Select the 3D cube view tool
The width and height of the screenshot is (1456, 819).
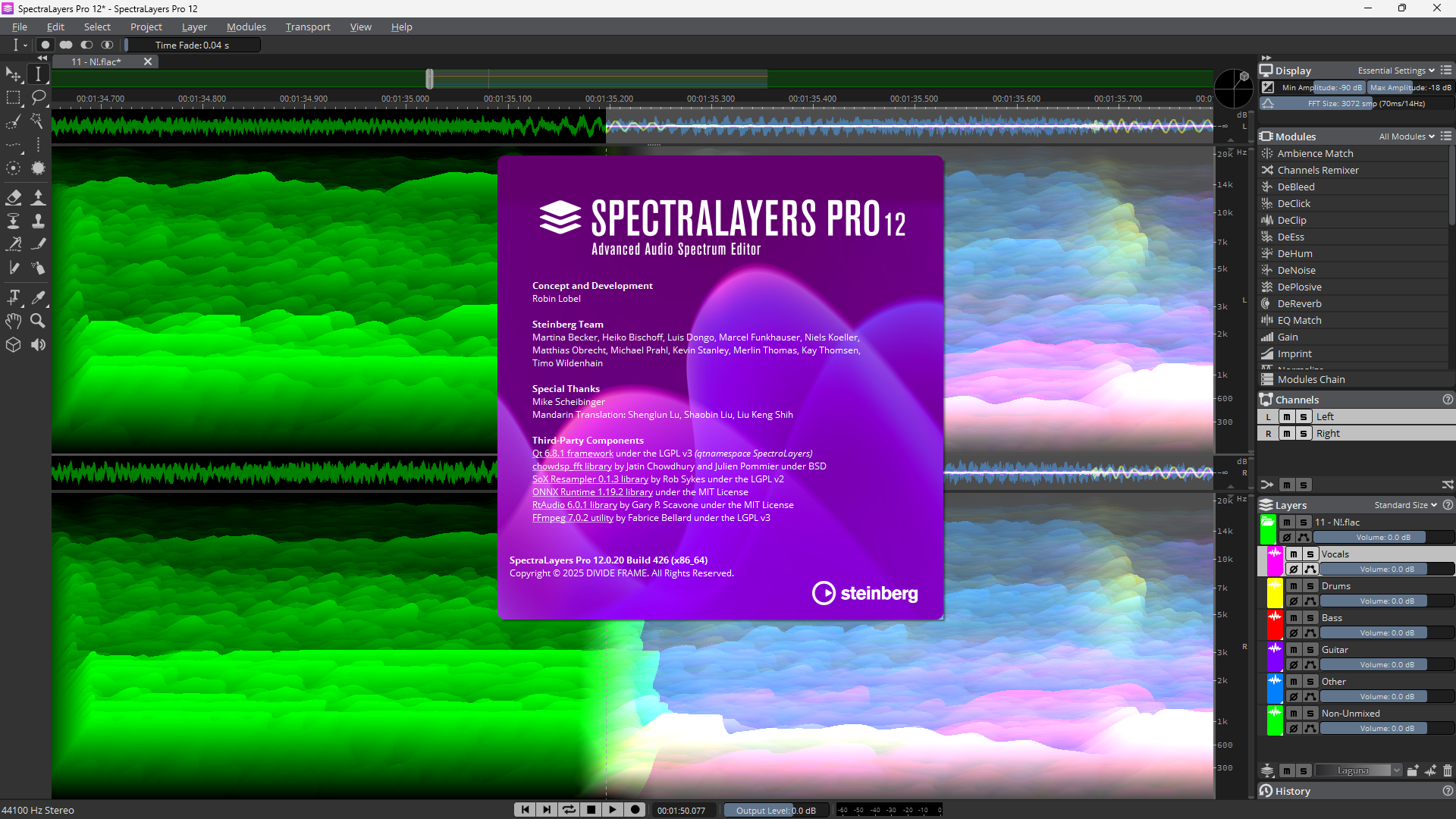click(x=14, y=344)
